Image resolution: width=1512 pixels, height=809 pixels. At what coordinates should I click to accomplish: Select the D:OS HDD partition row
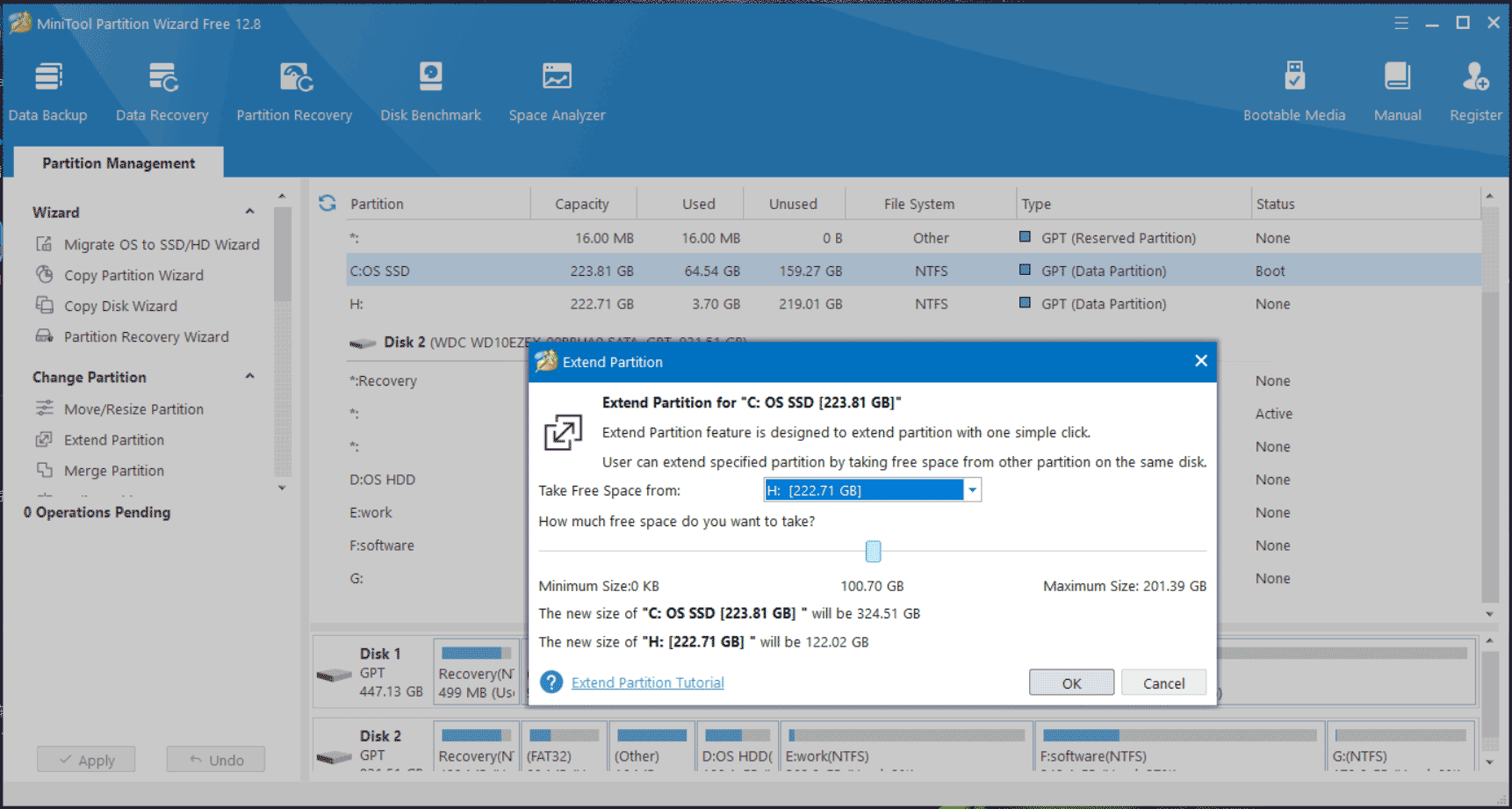tap(382, 480)
